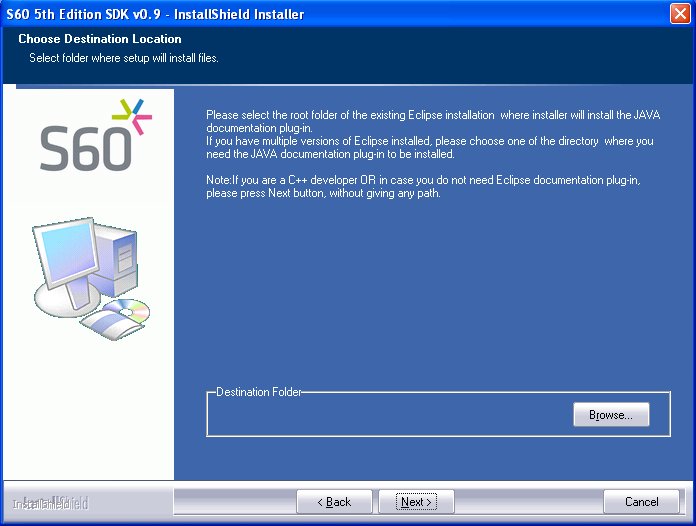Continue setup with the Next button
Viewport: 696px width, 526px height.
[416, 502]
